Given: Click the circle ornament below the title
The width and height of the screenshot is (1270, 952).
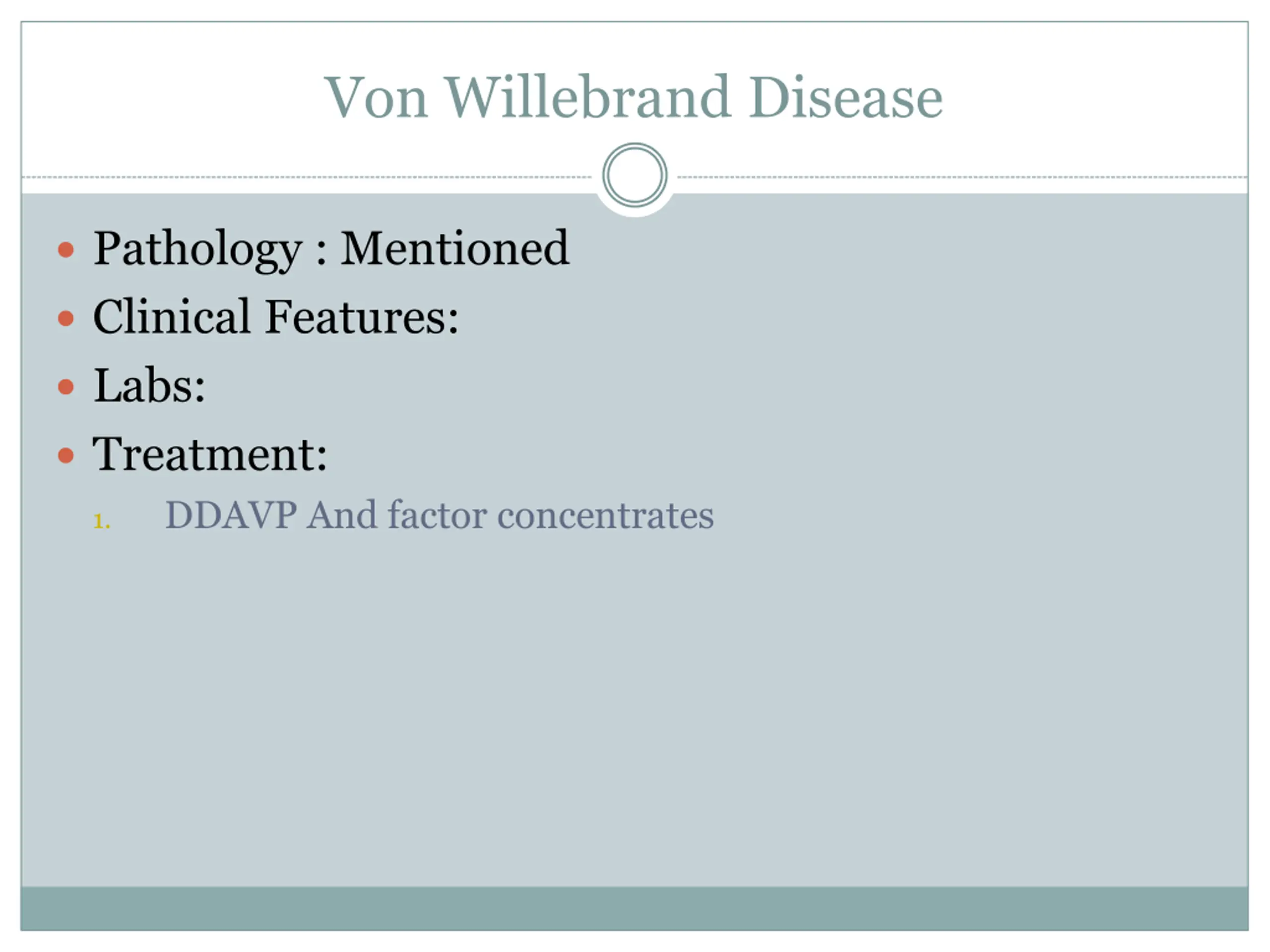Looking at the screenshot, I should pos(635,175).
